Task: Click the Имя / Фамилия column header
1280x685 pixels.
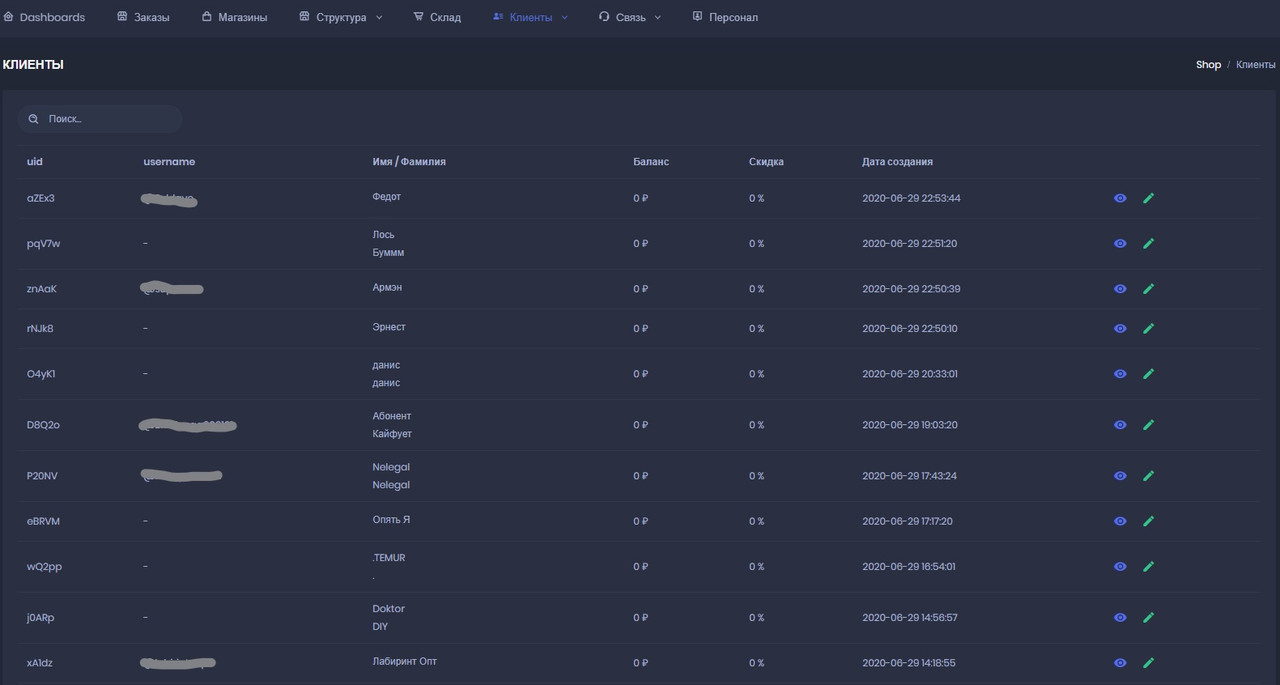Action: pyautogui.click(x=409, y=161)
